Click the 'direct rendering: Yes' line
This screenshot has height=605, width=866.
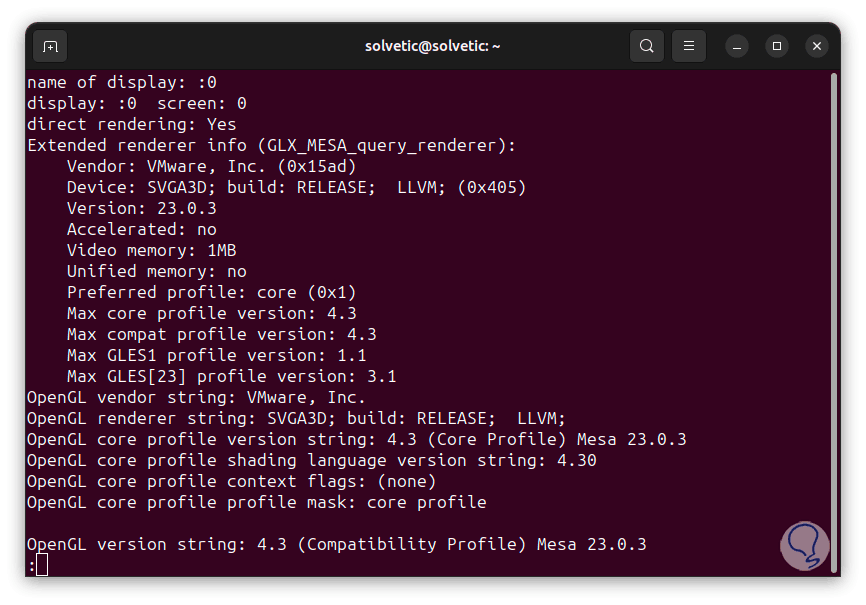coord(132,124)
